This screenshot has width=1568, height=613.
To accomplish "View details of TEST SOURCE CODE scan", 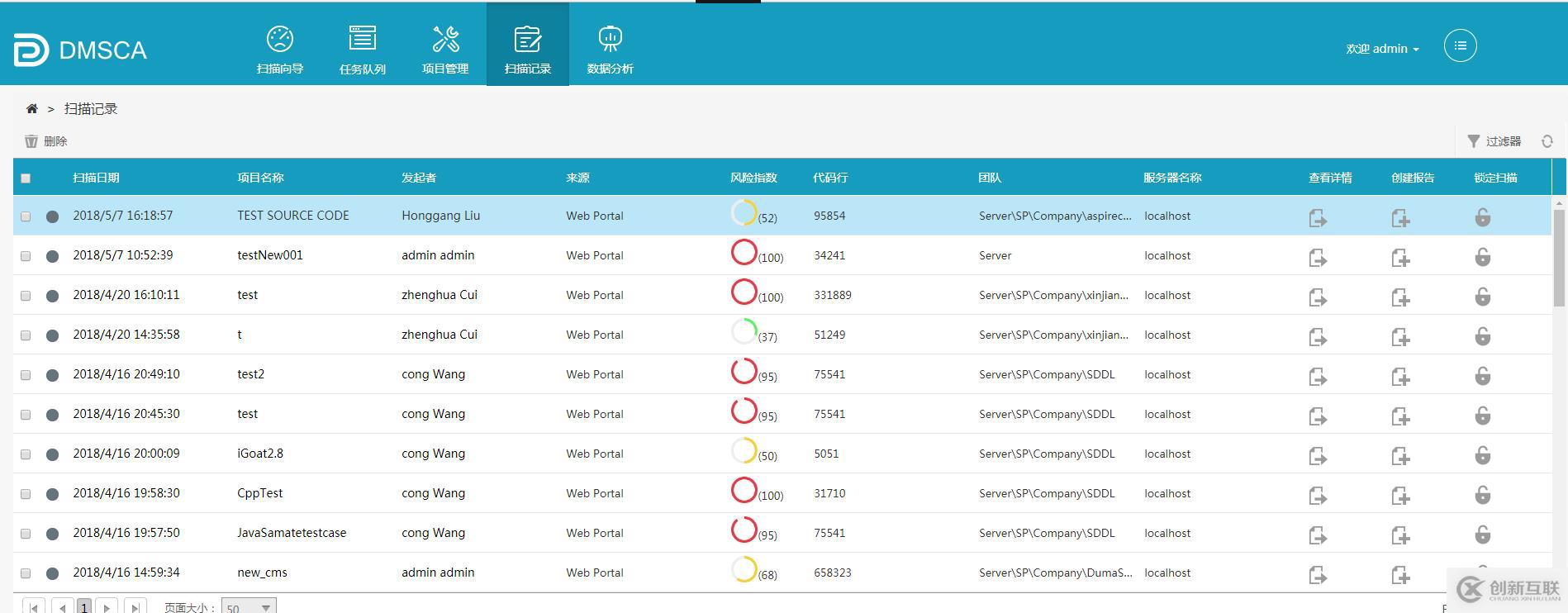I will [x=1318, y=218].
